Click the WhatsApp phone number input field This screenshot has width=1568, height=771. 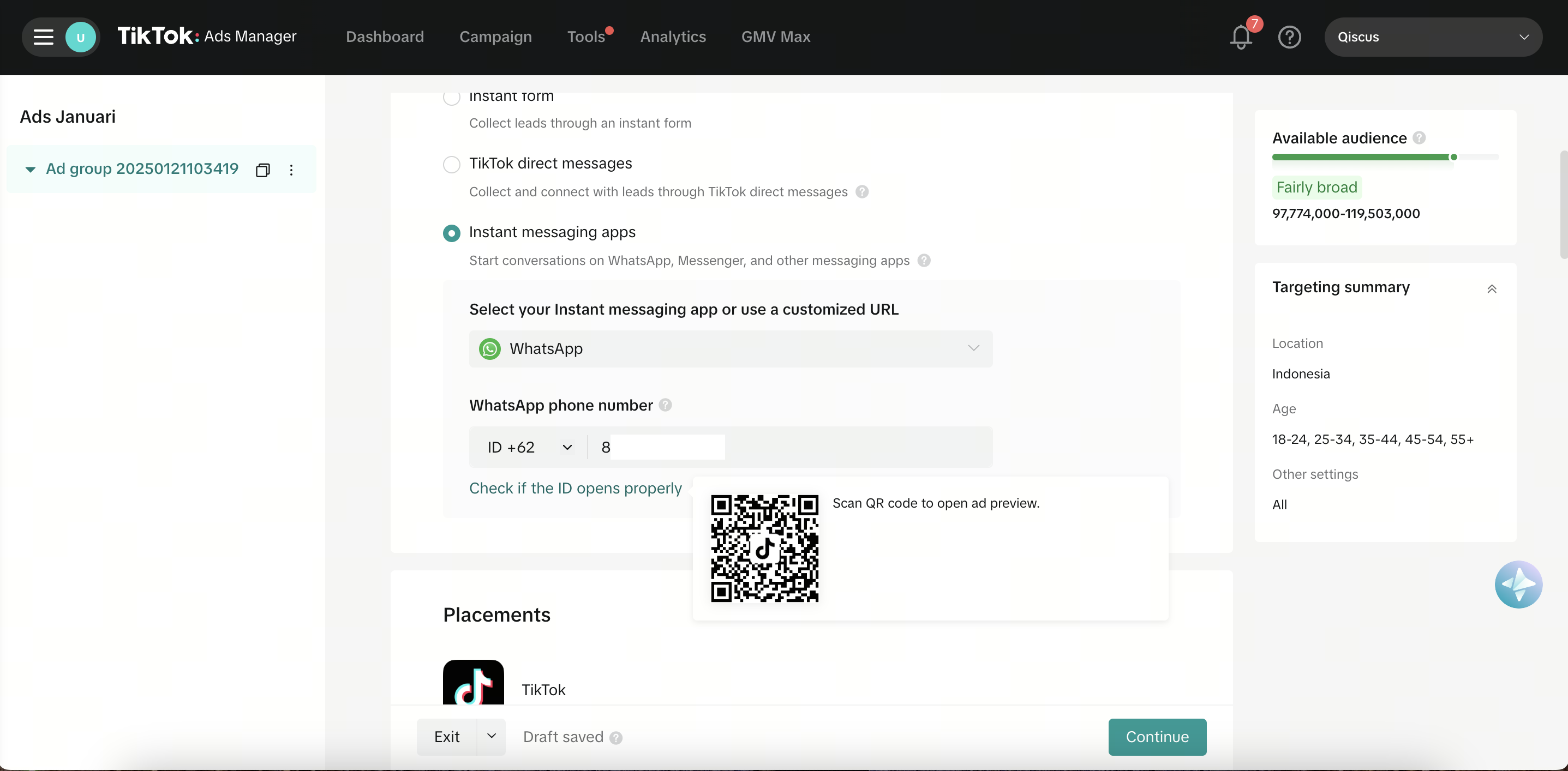coord(791,447)
